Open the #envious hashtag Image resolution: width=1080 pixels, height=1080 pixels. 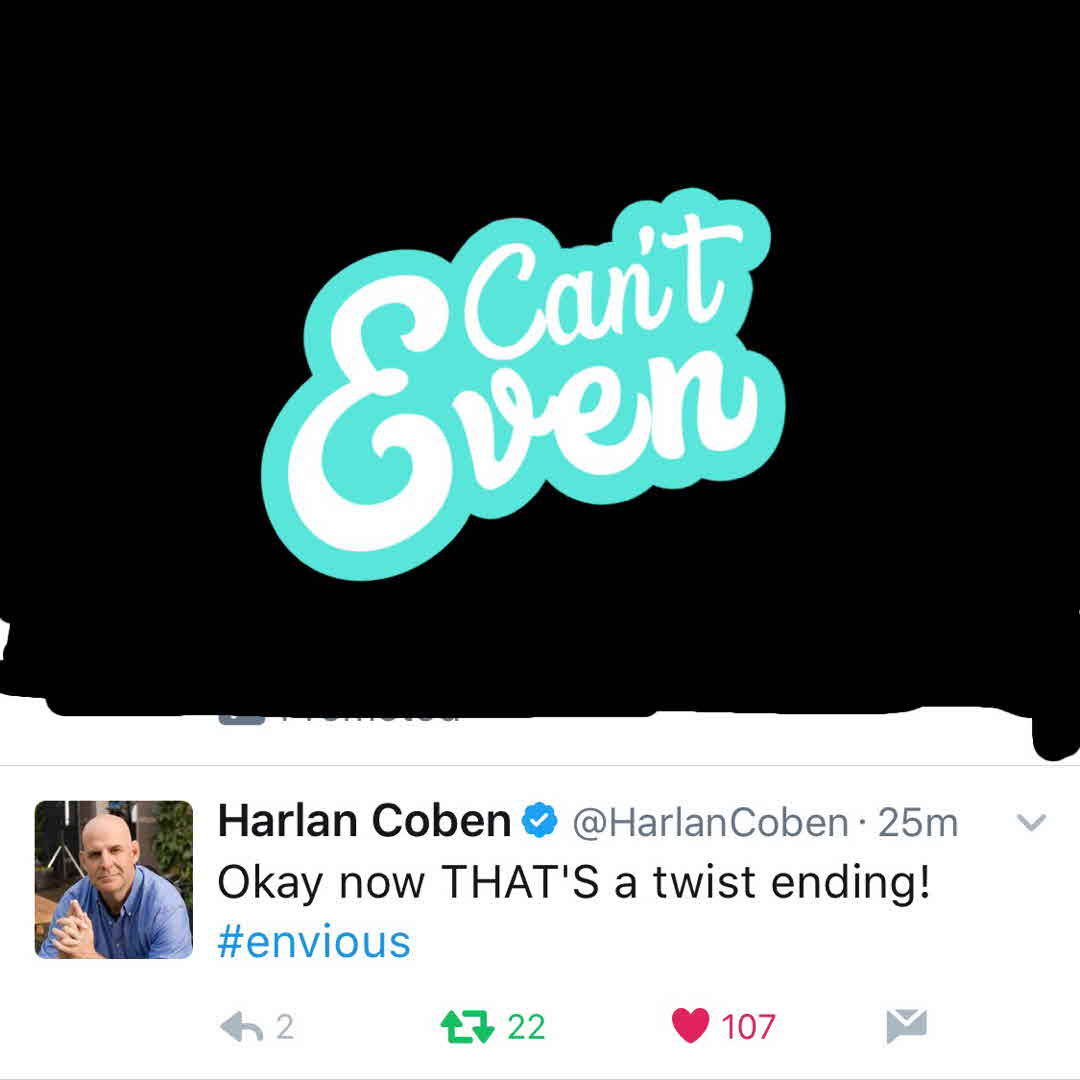(x=314, y=942)
